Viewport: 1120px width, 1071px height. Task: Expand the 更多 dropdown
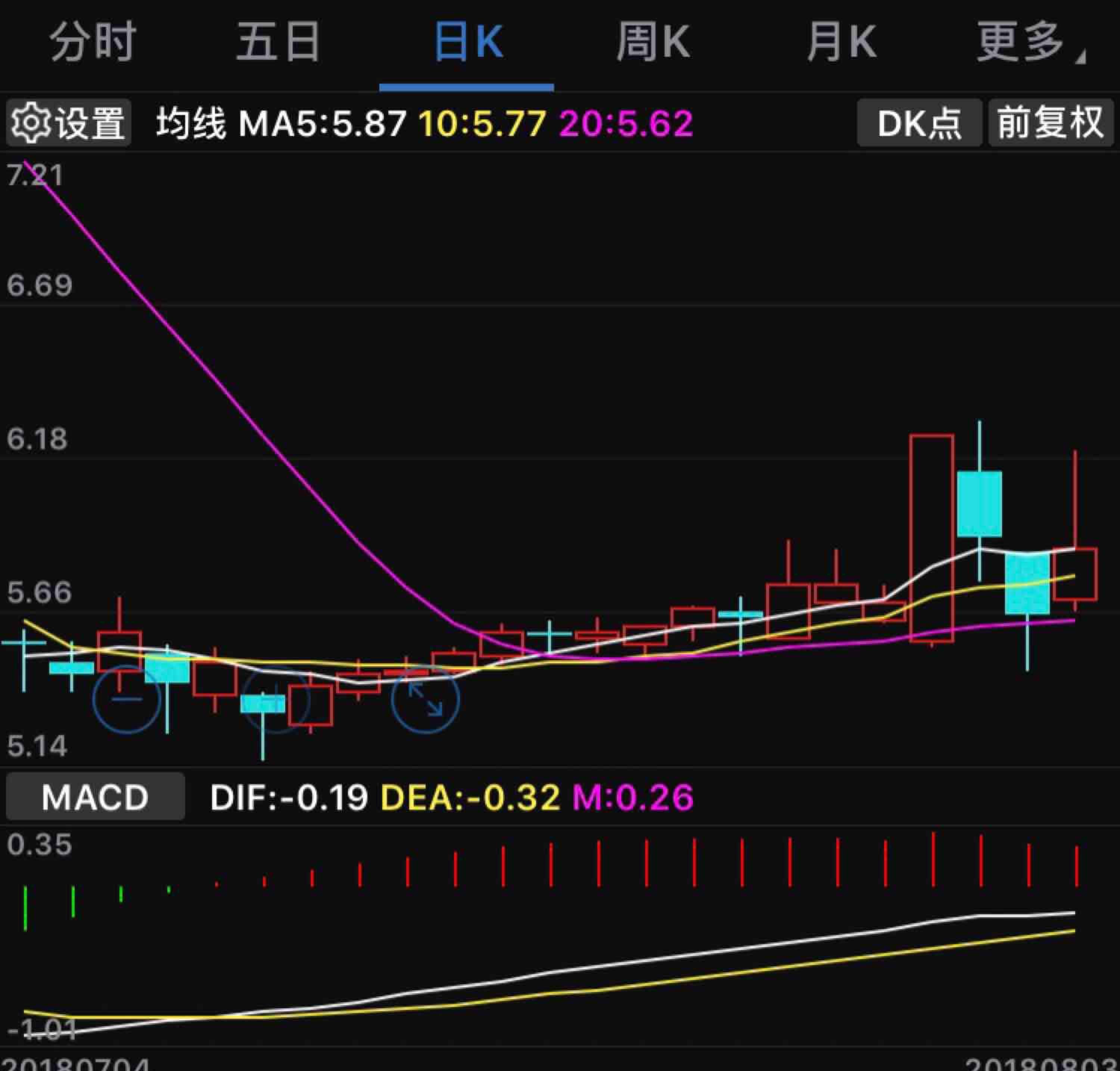click(x=1031, y=42)
